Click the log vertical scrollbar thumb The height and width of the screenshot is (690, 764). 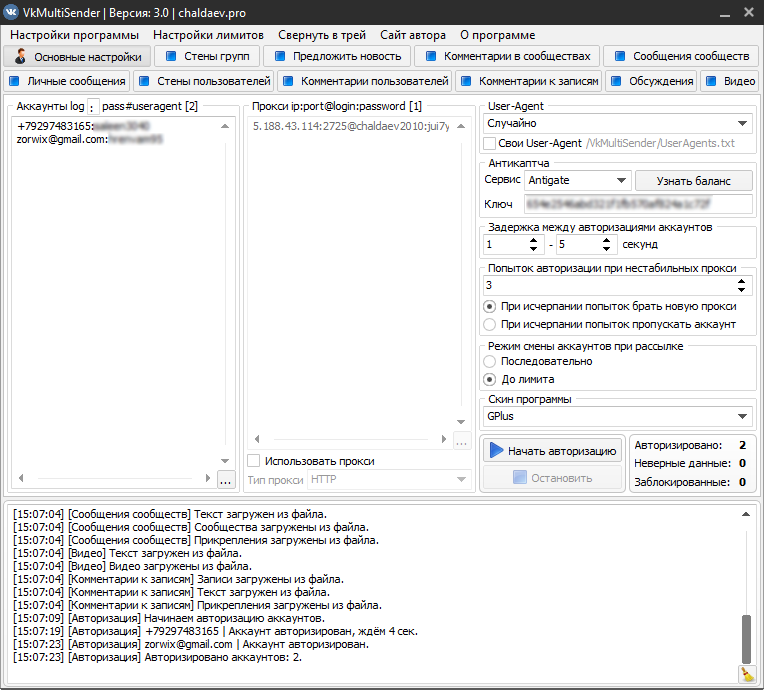pyautogui.click(x=746, y=639)
